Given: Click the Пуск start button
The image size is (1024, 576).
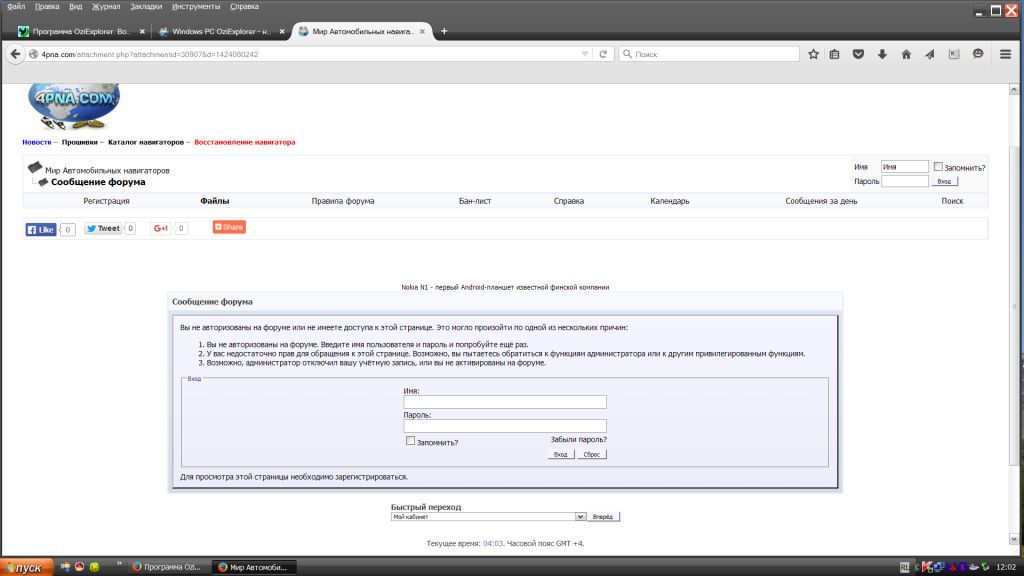Looking at the screenshot, I should pyautogui.click(x=25, y=567).
